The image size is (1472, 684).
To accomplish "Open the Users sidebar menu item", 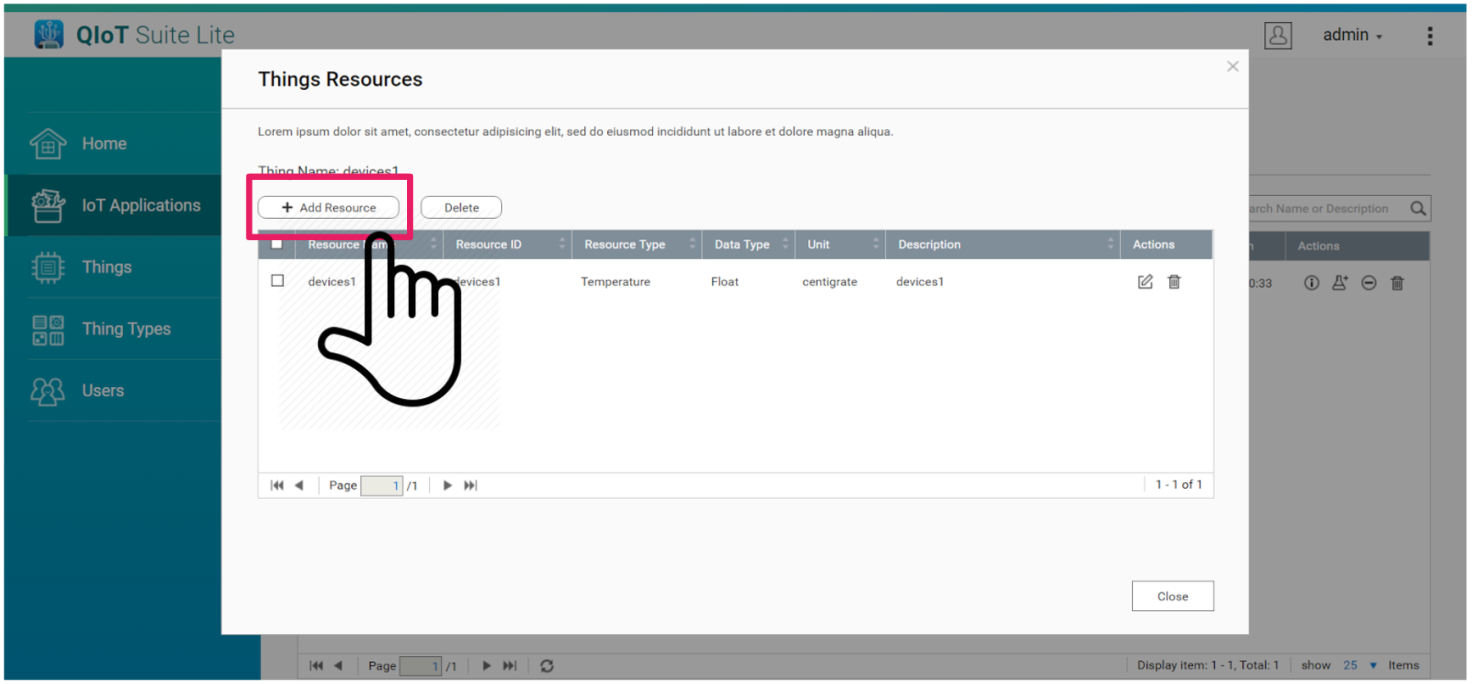I will pos(103,391).
